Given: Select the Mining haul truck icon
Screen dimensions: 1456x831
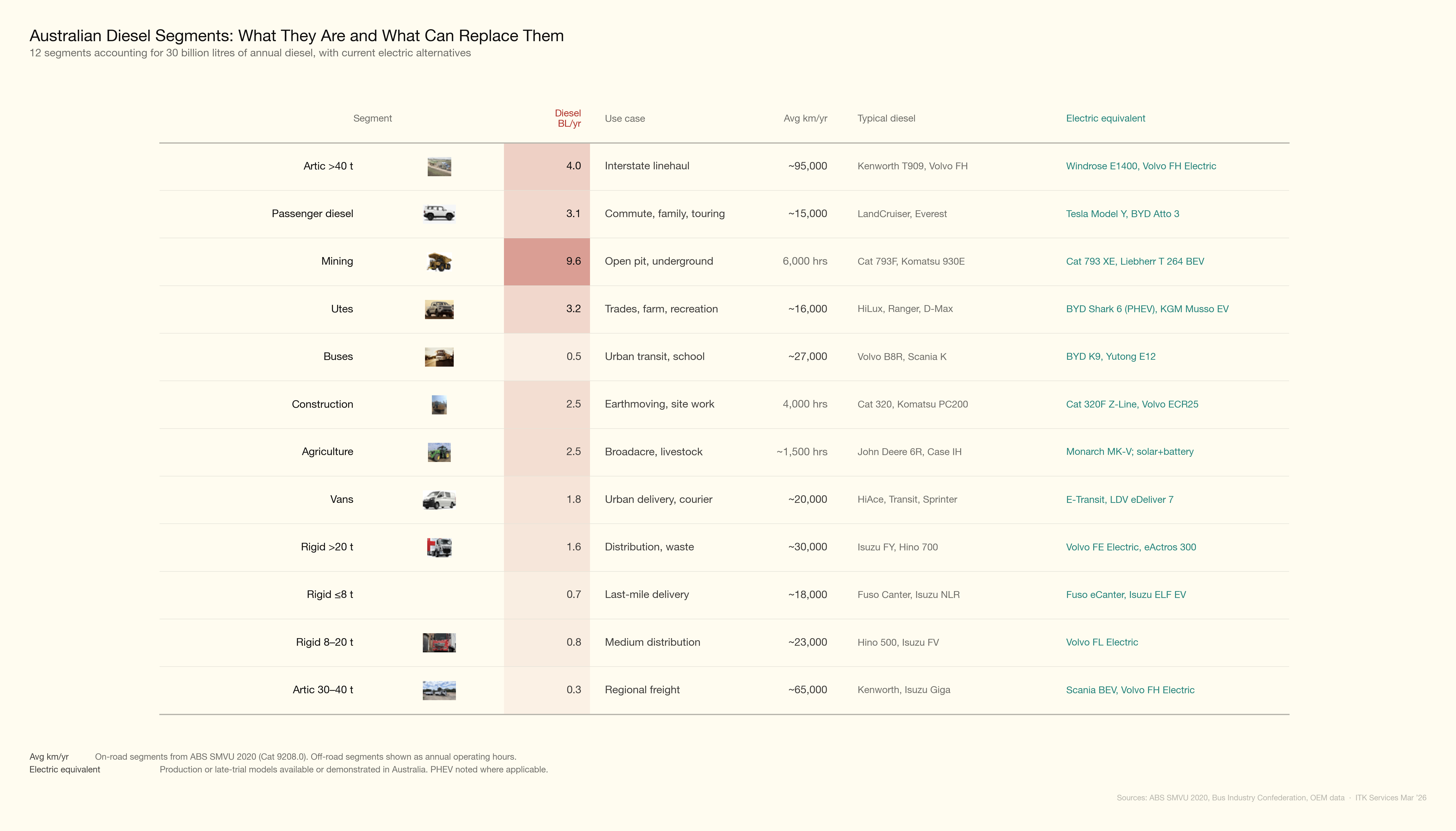Looking at the screenshot, I should (439, 262).
